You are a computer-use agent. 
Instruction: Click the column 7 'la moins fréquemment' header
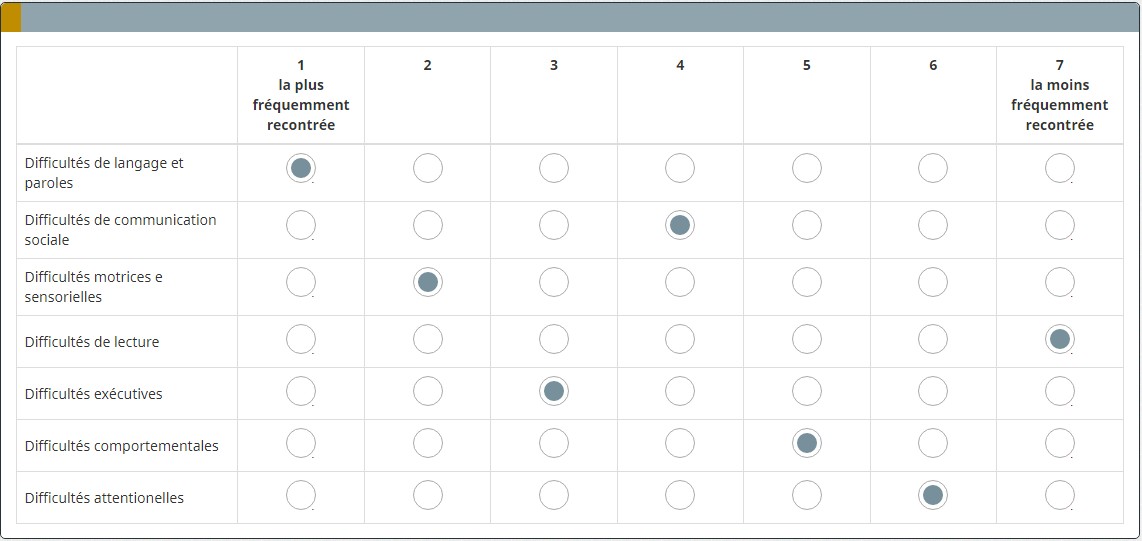point(1059,95)
